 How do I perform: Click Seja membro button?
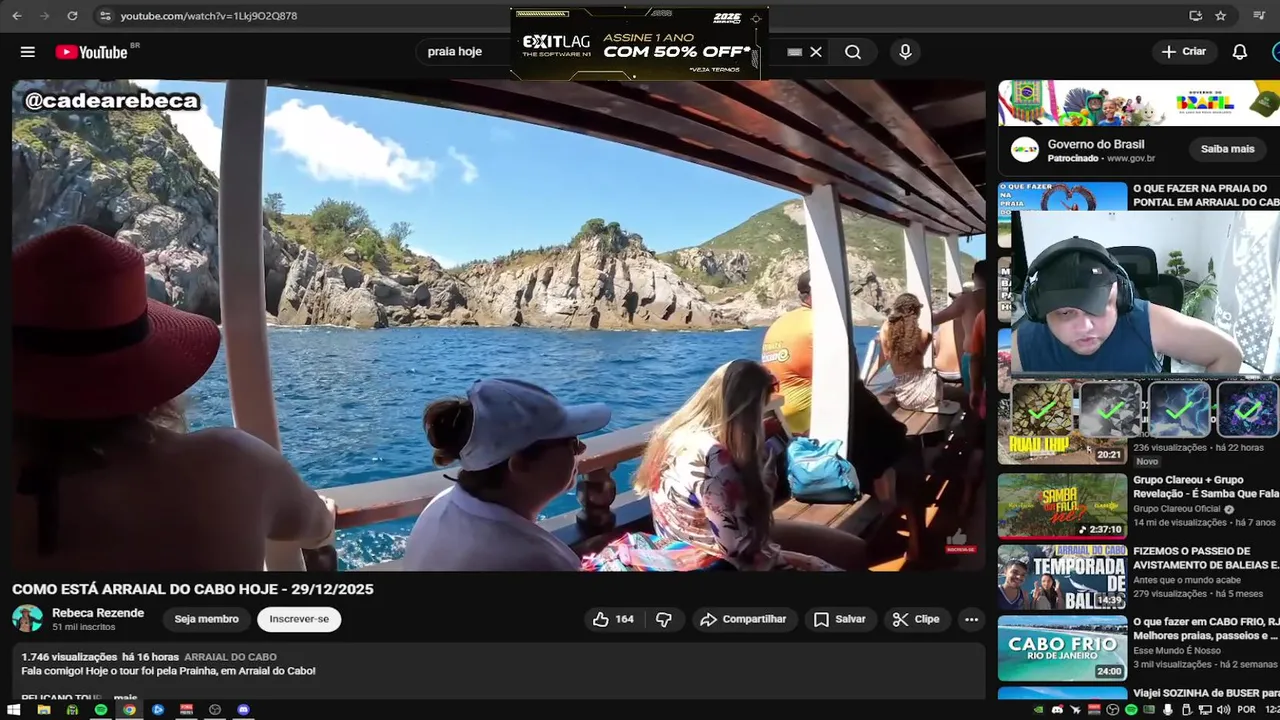(x=206, y=619)
